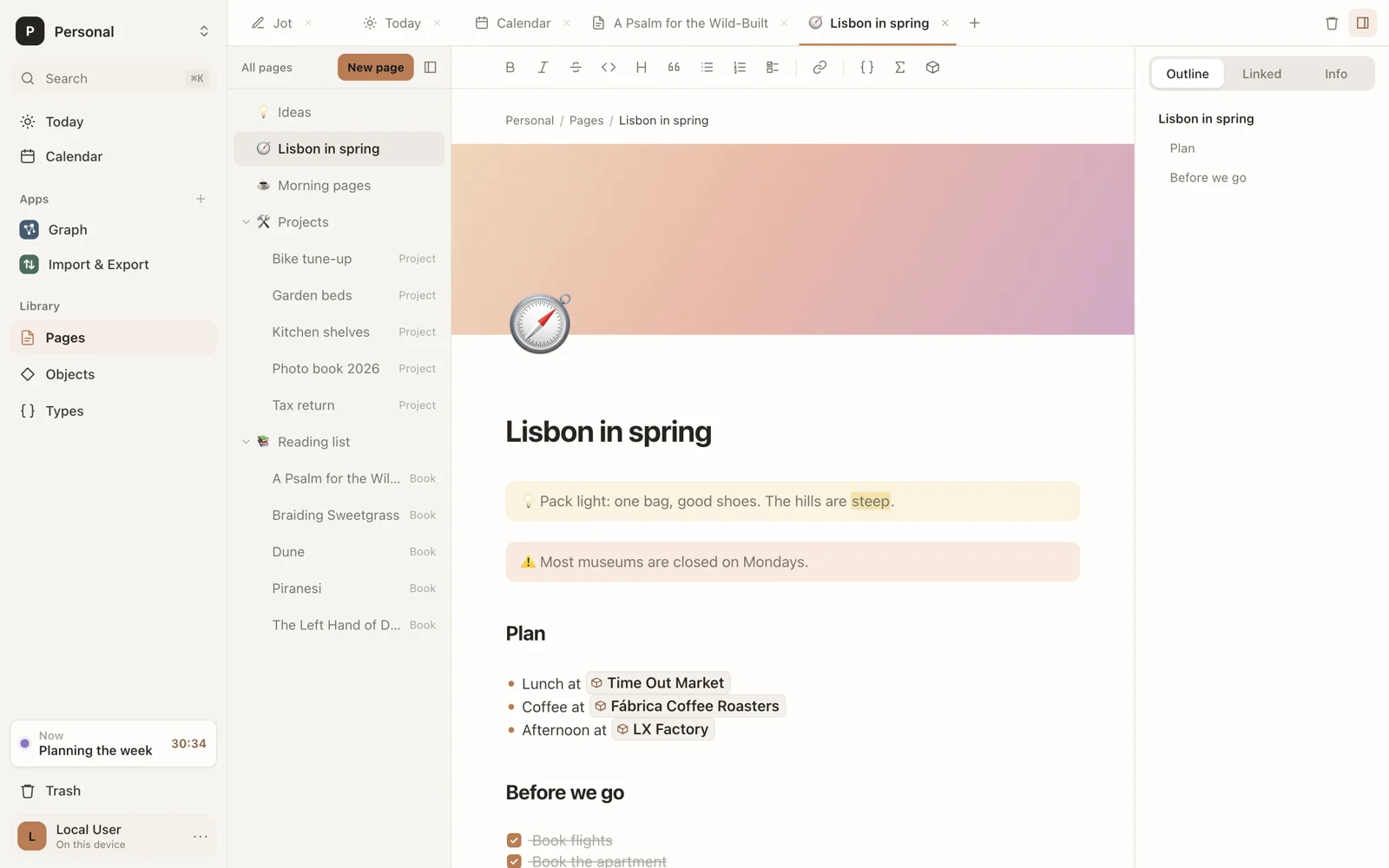This screenshot has height=868, width=1389.
Task: Open the Personal workspace switcher
Action: pyautogui.click(x=114, y=31)
